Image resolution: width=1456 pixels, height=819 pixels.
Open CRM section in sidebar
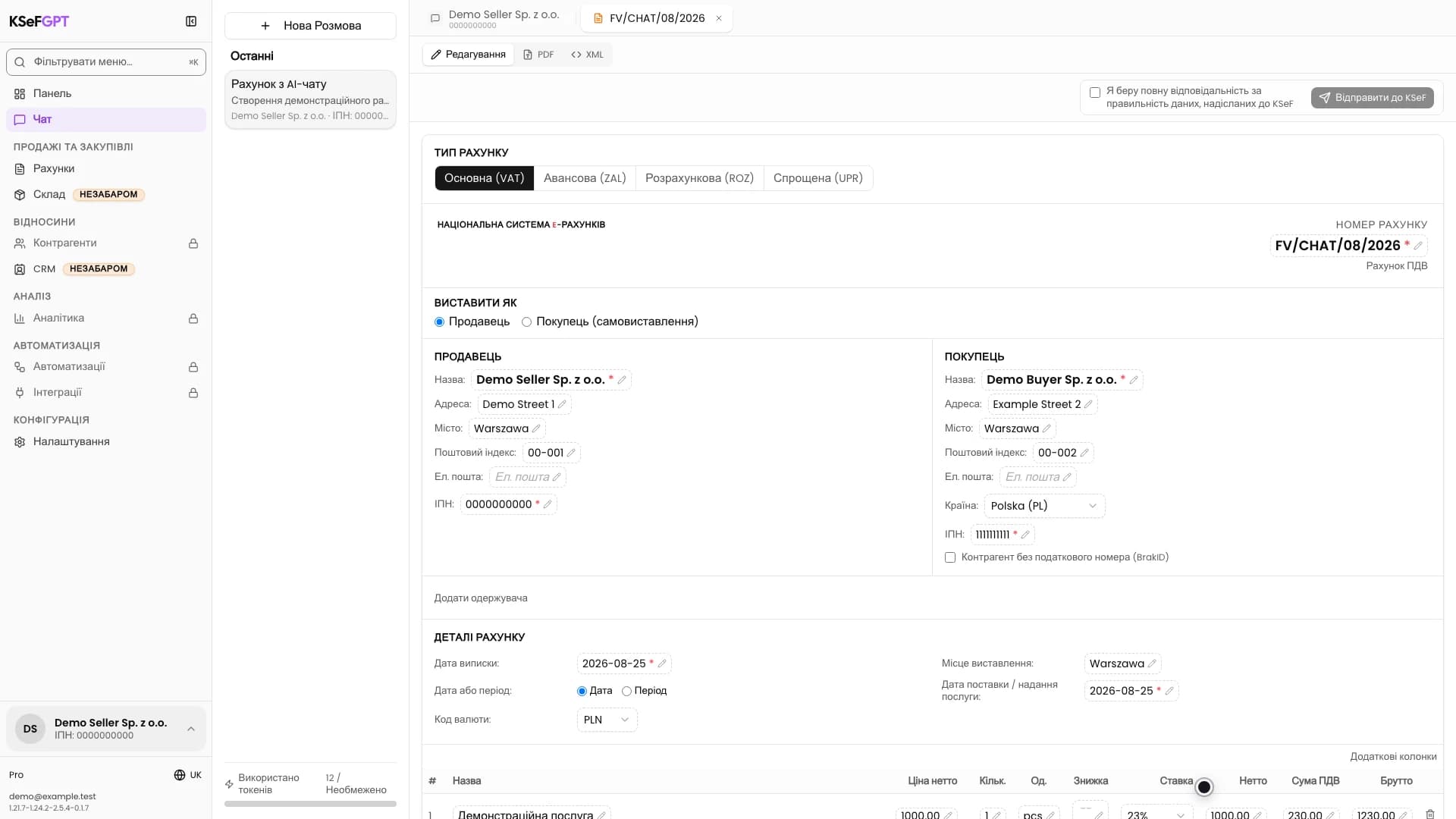105,268
